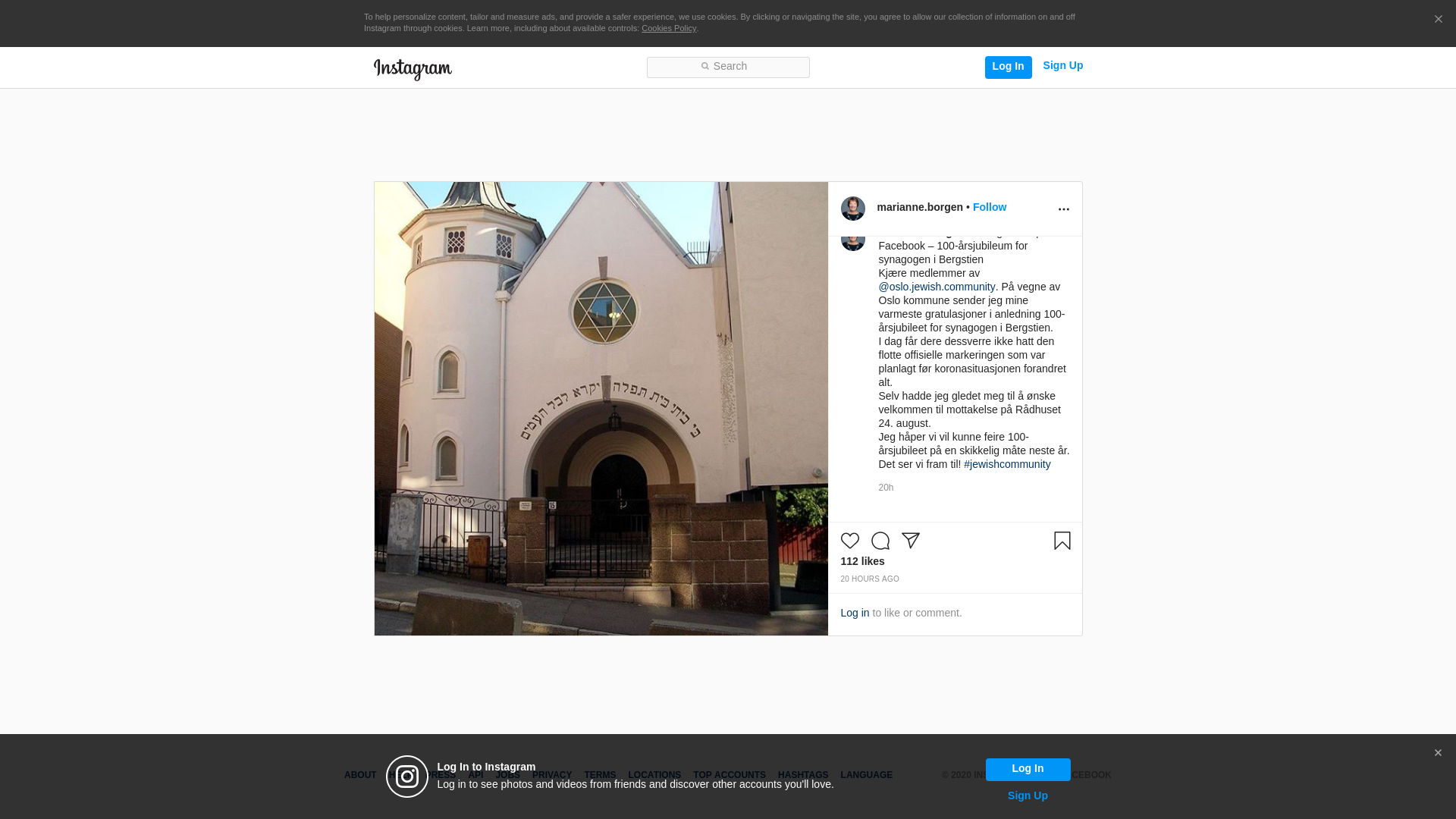Viewport: 1456px width, 819px height.
Task: Click Sign Up in bottom banner
Action: [1028, 796]
